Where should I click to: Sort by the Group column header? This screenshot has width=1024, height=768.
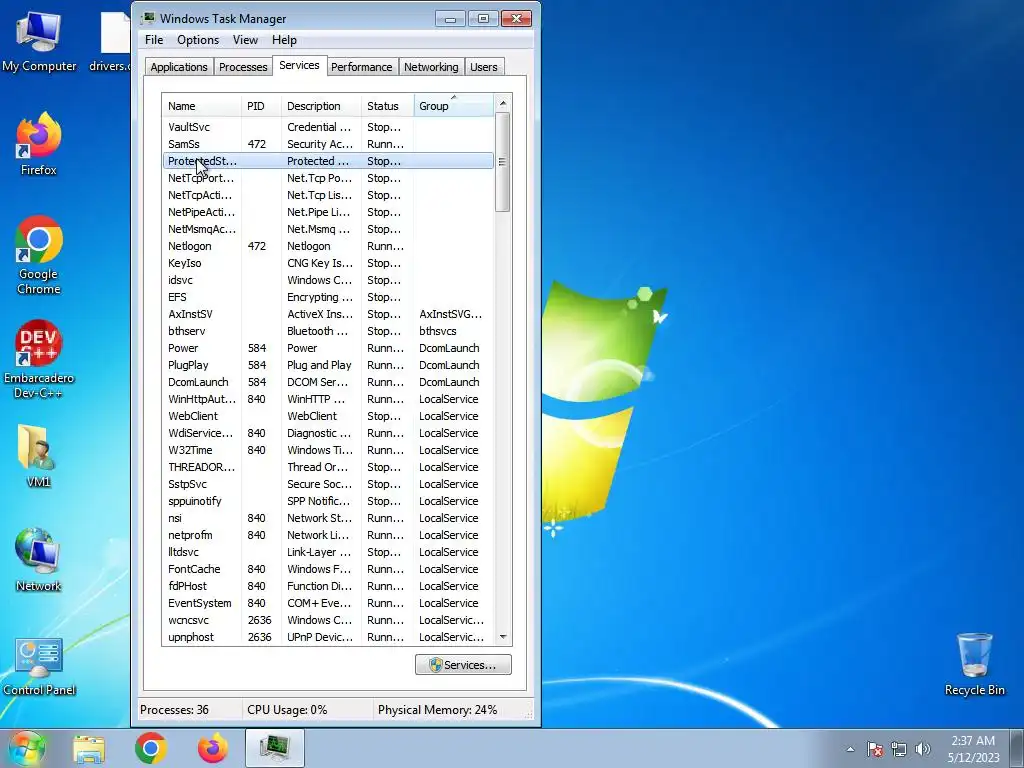tap(454, 106)
